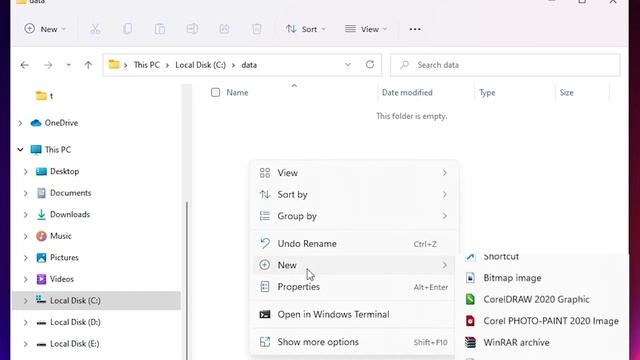This screenshot has width=640, height=360.
Task: Go forward with the right arrow
Action: [x=48, y=65]
